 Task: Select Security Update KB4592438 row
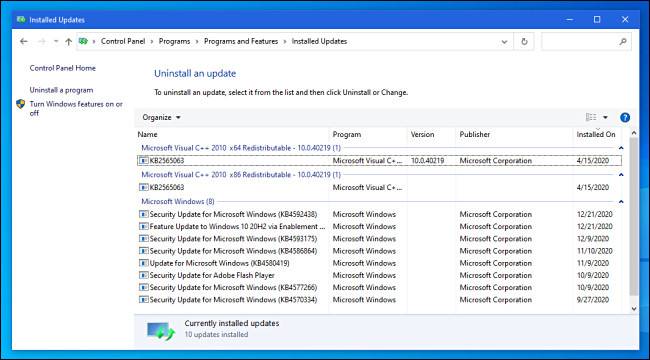click(x=379, y=214)
